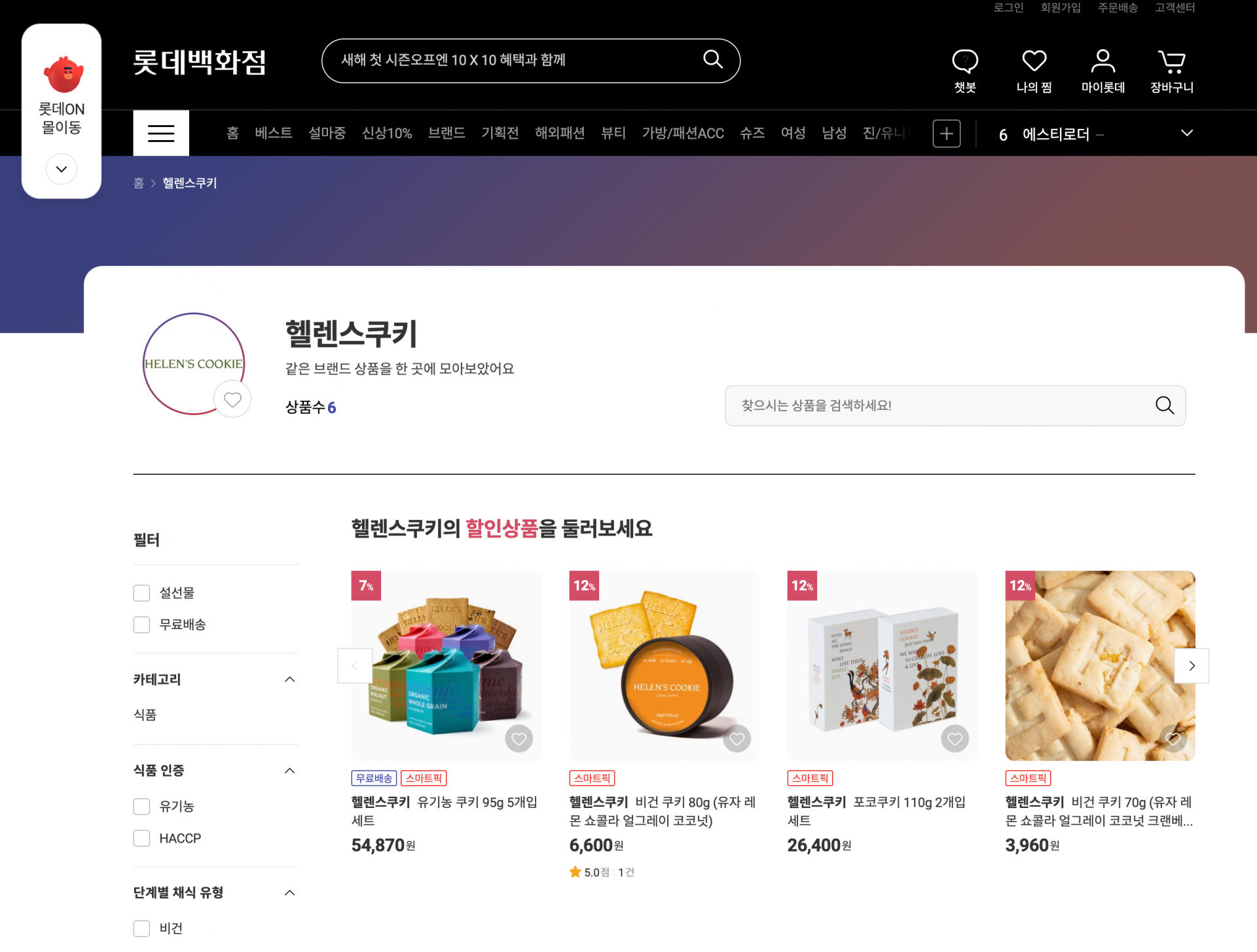Click next arrow in discount products carousel
Viewport: 1257px width, 952px height.
click(x=1192, y=666)
